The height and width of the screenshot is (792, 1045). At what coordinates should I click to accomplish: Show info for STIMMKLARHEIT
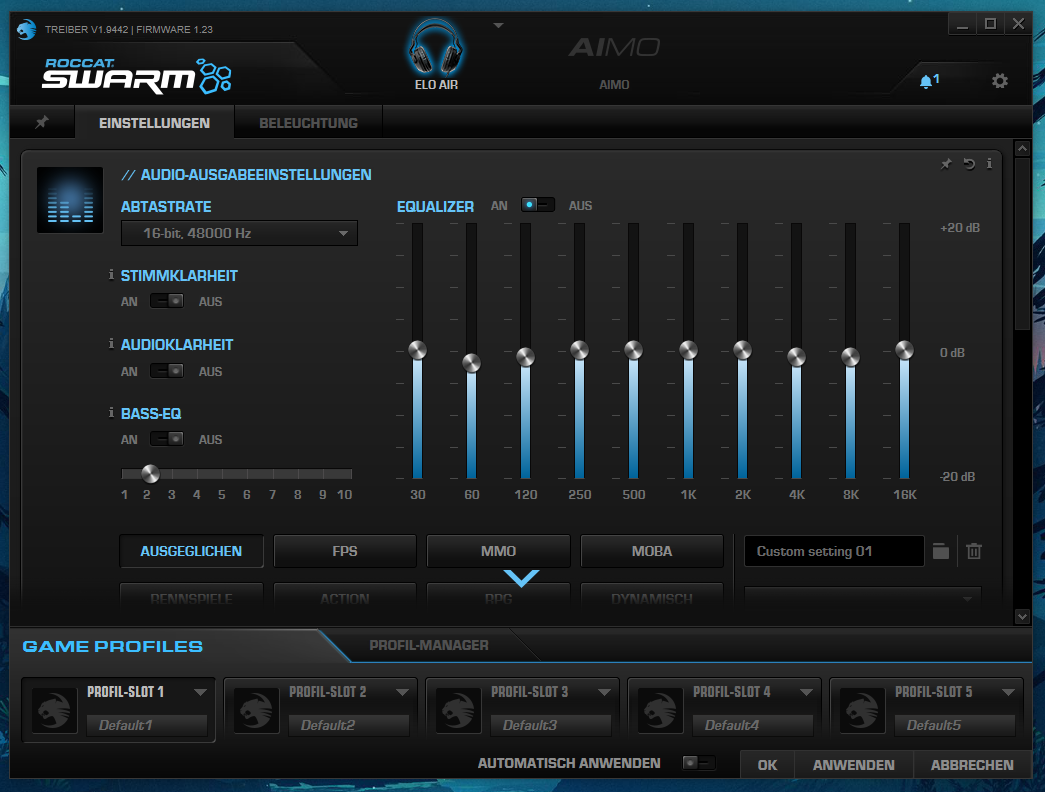coord(111,275)
